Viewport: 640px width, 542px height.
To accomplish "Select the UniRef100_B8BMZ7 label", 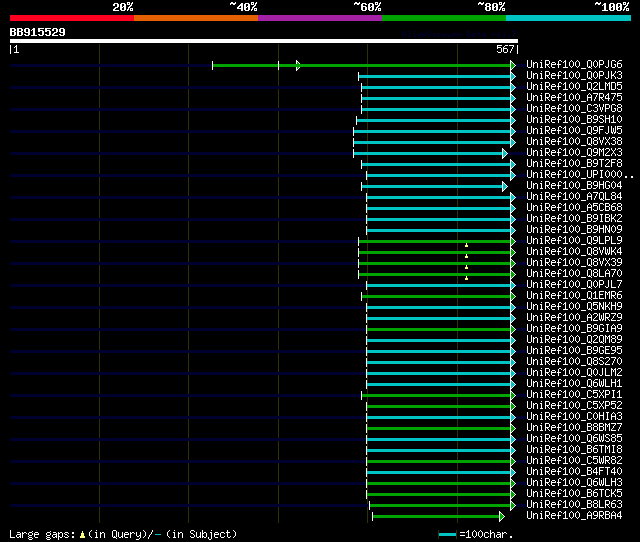I will 574,428.
